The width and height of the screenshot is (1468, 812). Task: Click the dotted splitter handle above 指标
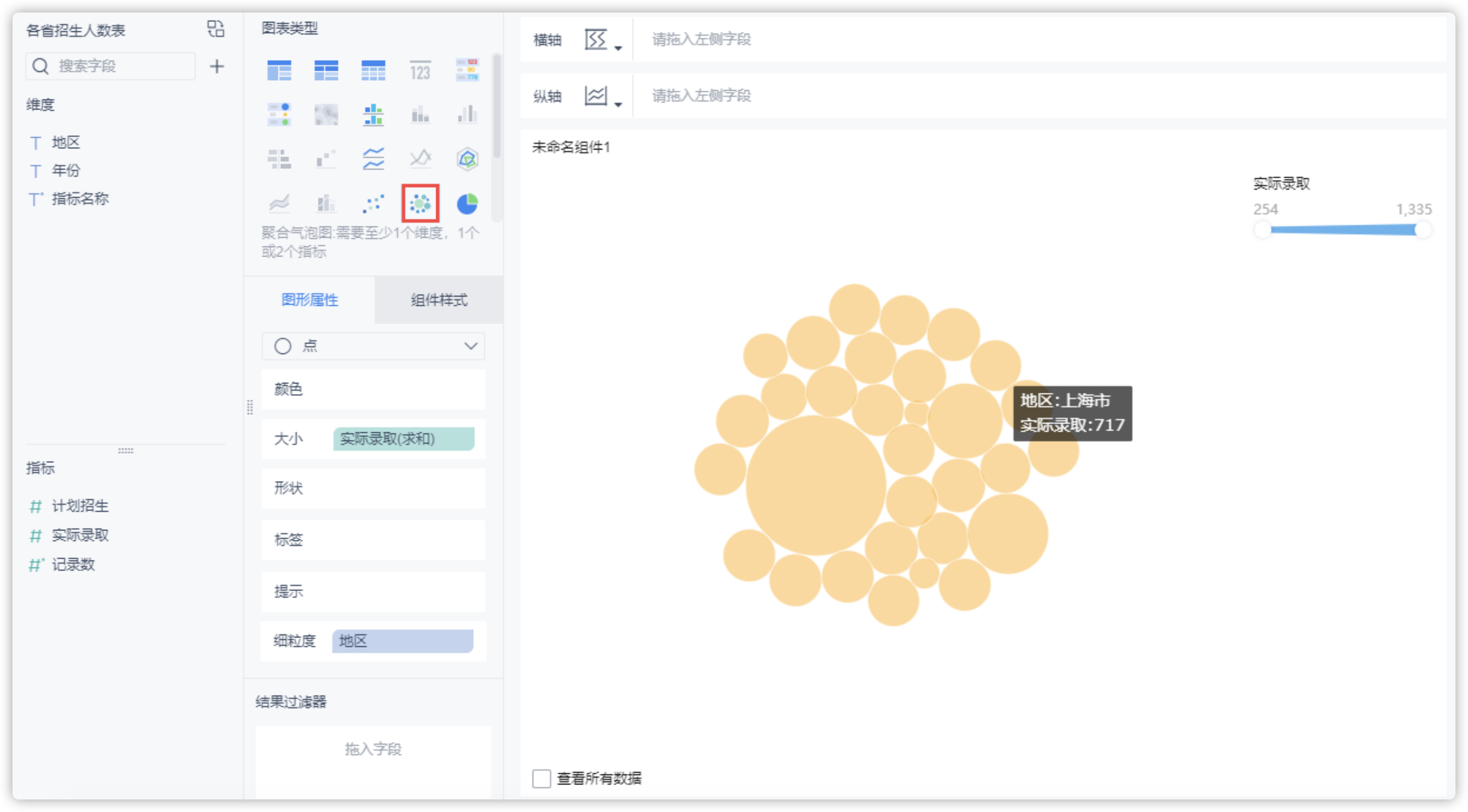126,450
